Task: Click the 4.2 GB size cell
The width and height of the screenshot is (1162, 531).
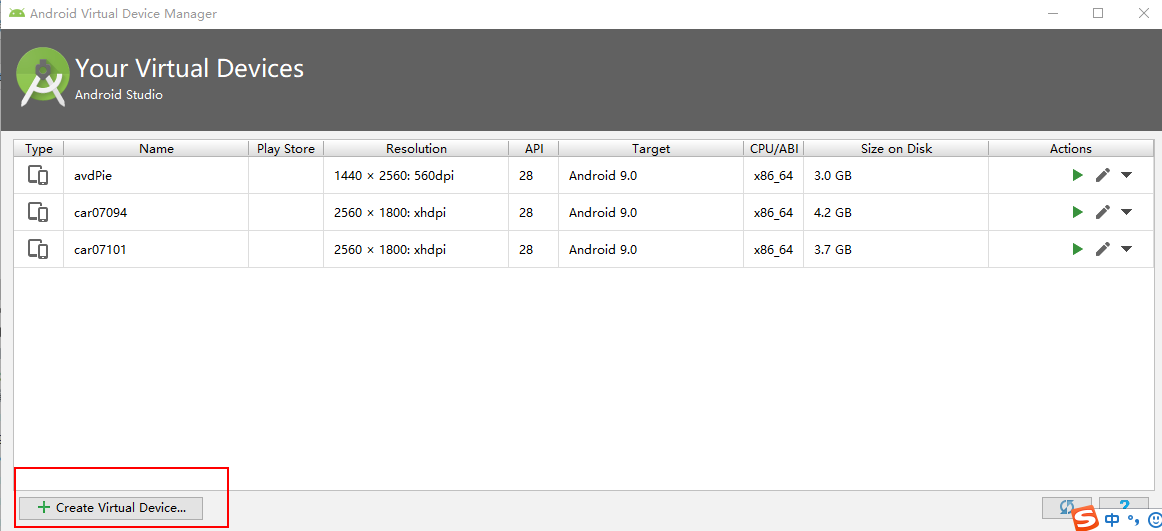Action: (x=897, y=213)
